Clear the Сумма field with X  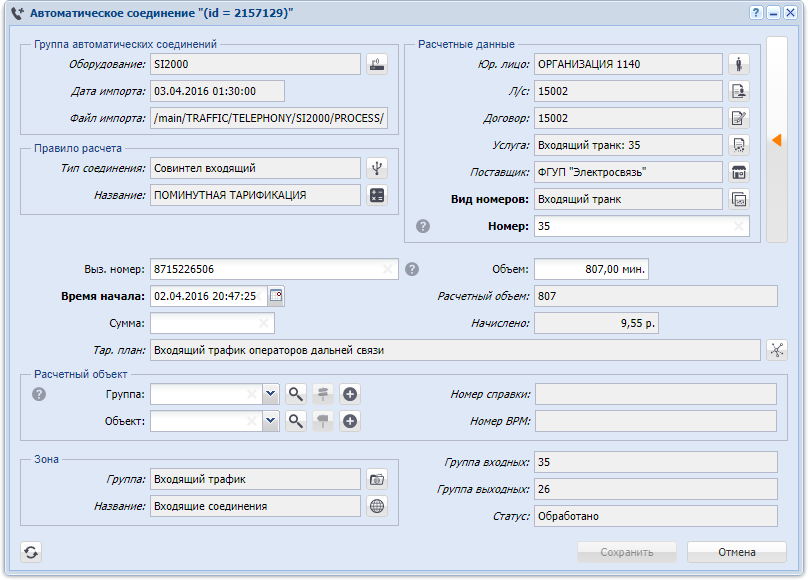(x=263, y=323)
